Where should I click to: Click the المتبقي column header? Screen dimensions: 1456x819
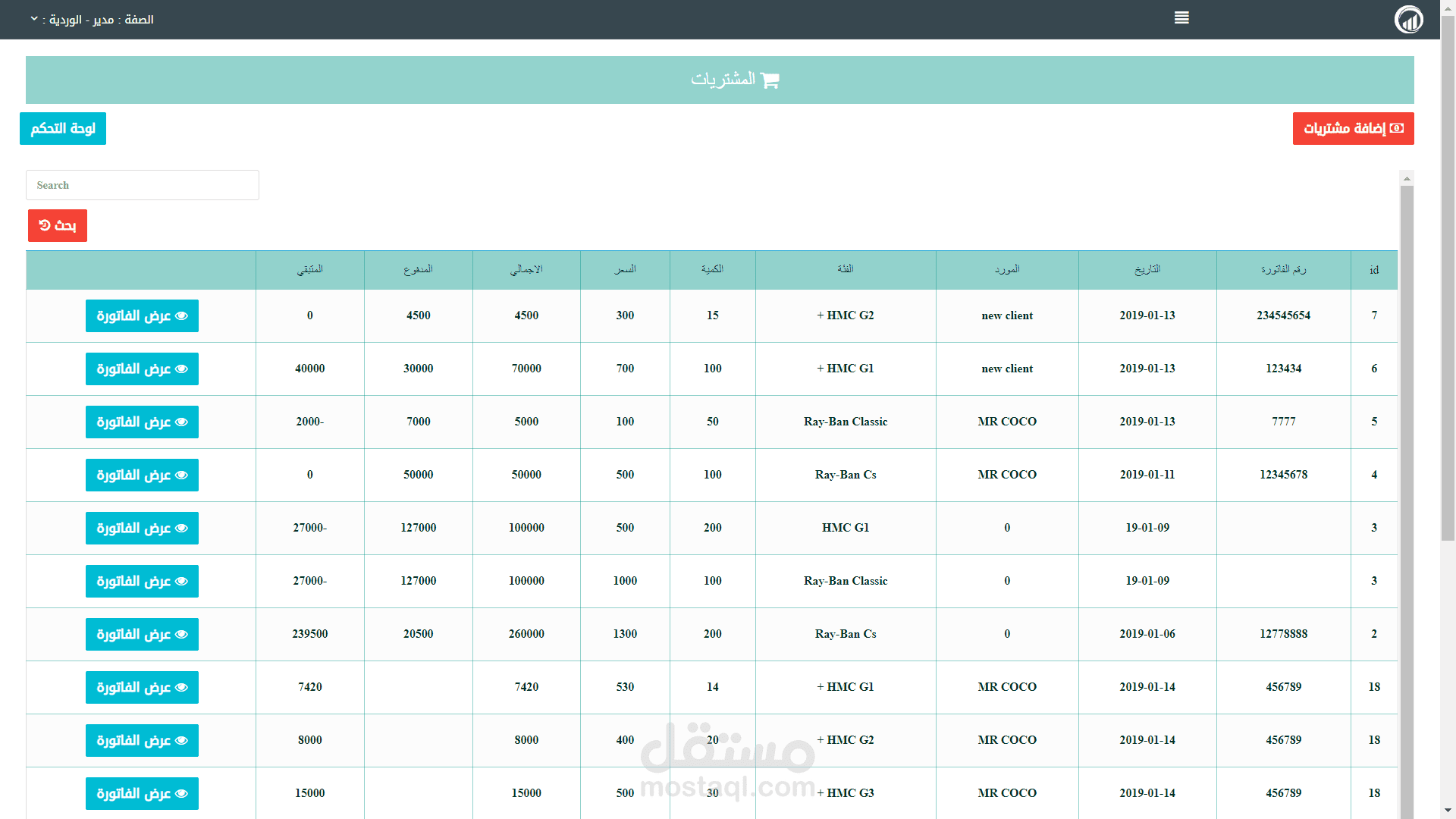click(309, 270)
